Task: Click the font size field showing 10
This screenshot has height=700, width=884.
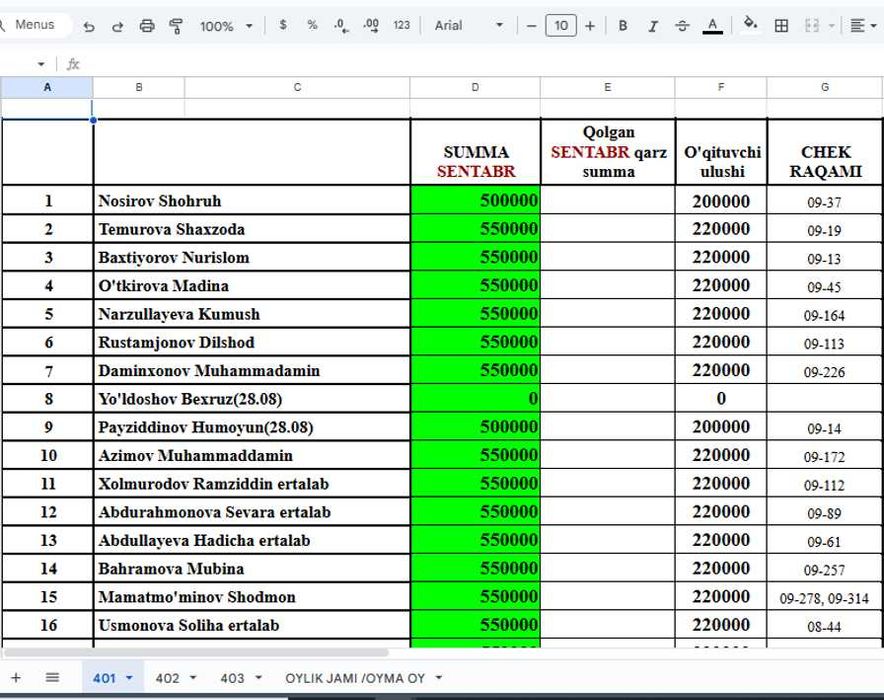Action: coord(561,25)
